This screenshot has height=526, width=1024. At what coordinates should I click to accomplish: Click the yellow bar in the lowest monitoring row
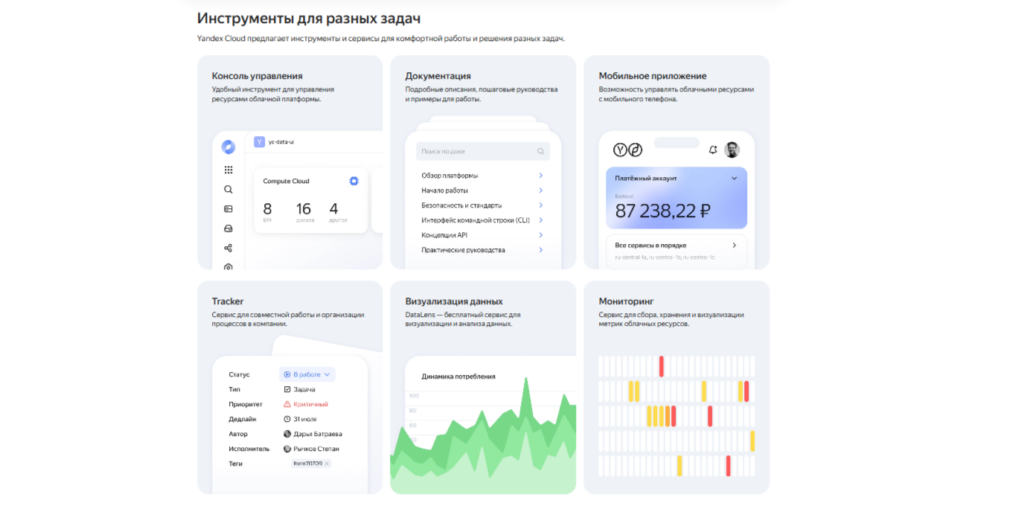(x=680, y=466)
